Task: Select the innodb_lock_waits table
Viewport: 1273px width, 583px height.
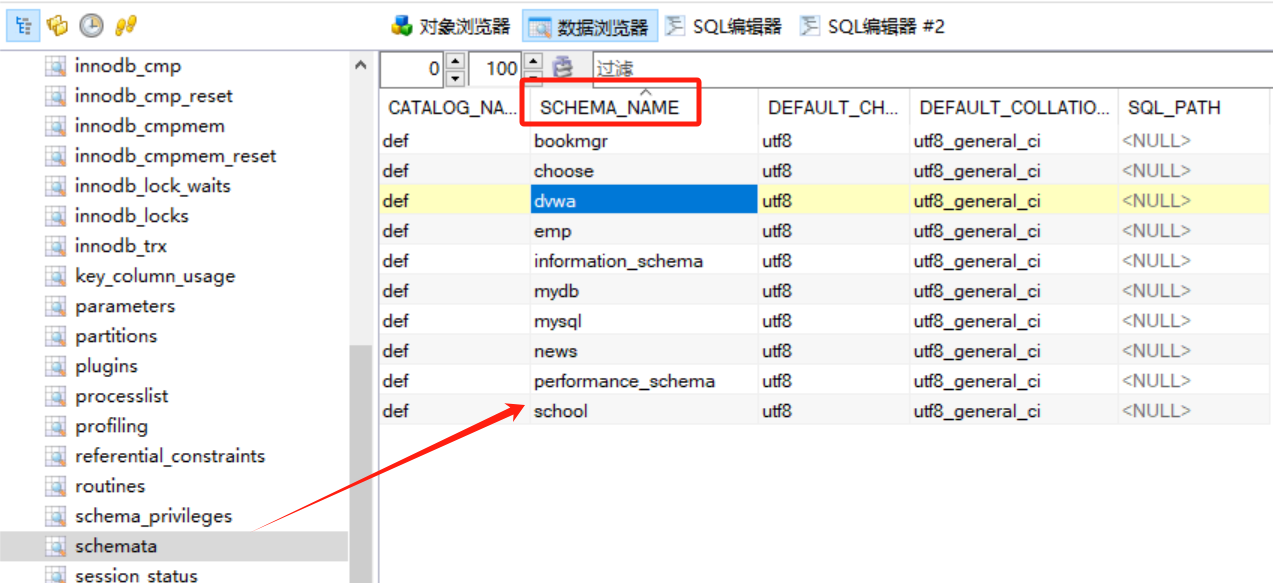Action: click(x=152, y=186)
